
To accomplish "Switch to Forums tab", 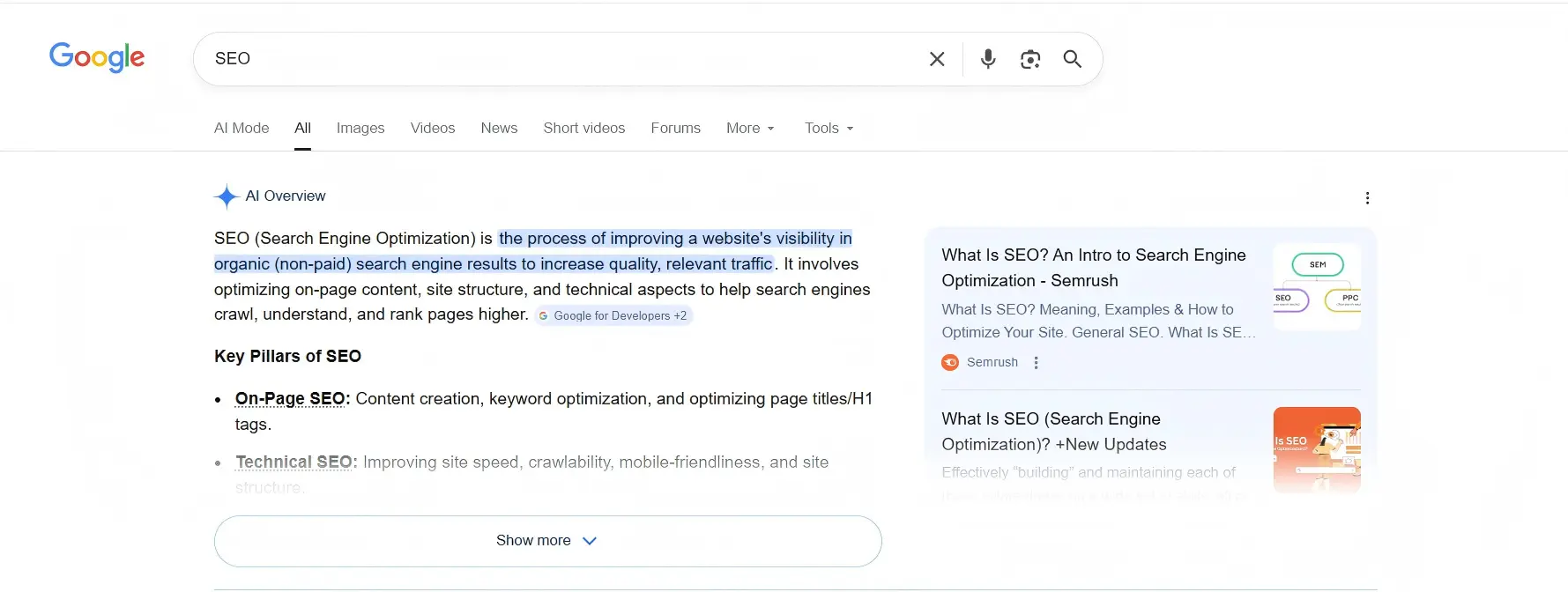I will (675, 128).
